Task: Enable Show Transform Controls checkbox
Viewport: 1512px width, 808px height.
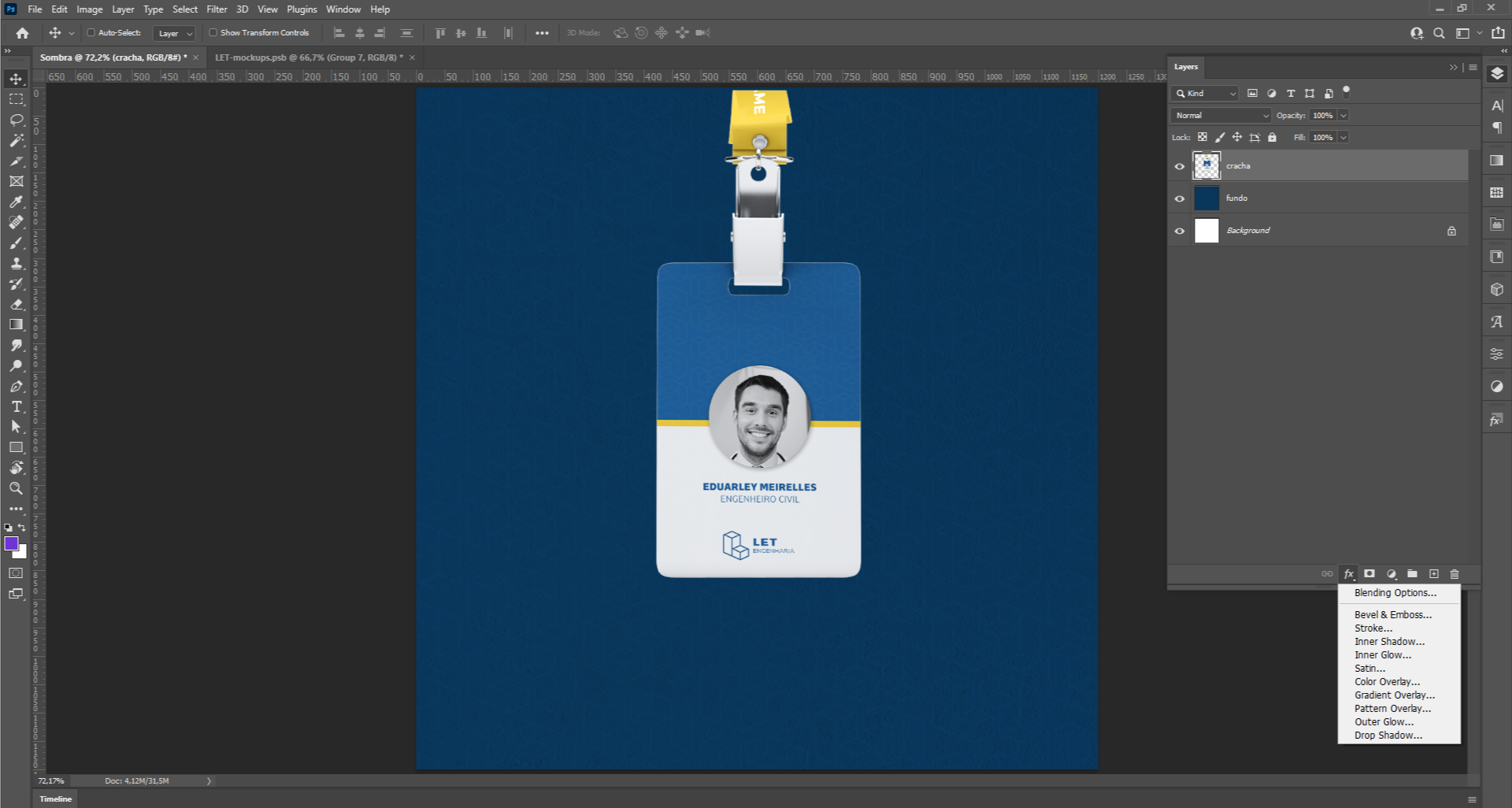Action: [x=213, y=33]
